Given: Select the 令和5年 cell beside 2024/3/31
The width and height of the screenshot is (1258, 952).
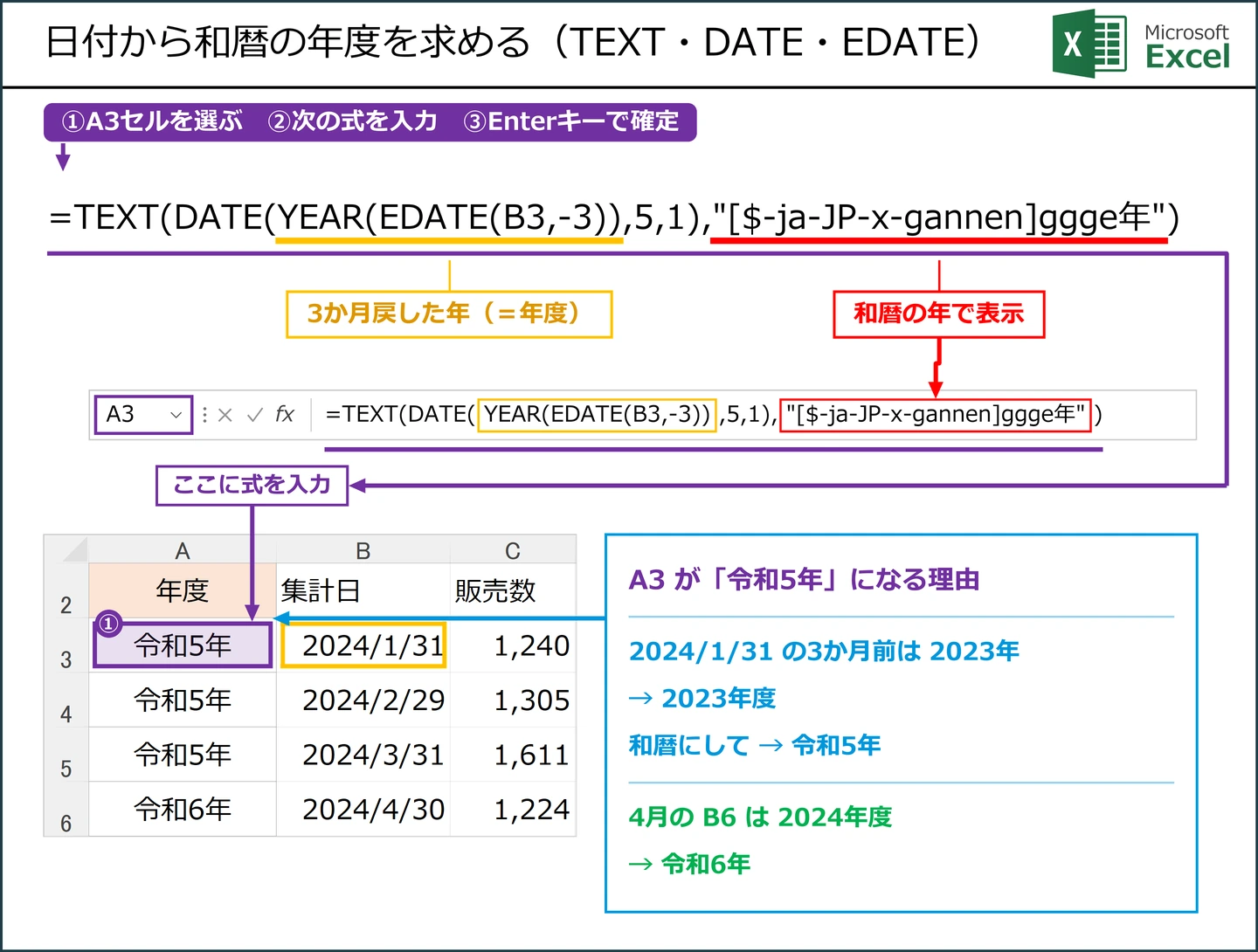Looking at the screenshot, I should pos(183,755).
